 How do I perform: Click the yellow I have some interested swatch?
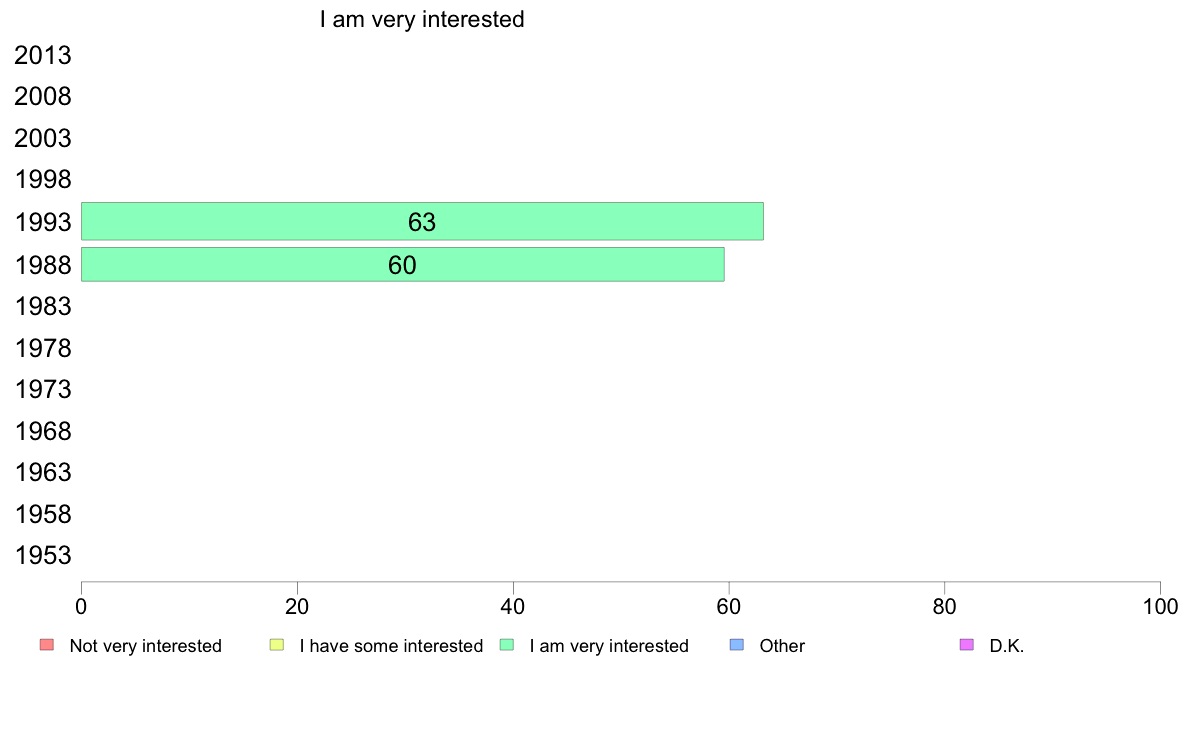pyautogui.click(x=277, y=645)
